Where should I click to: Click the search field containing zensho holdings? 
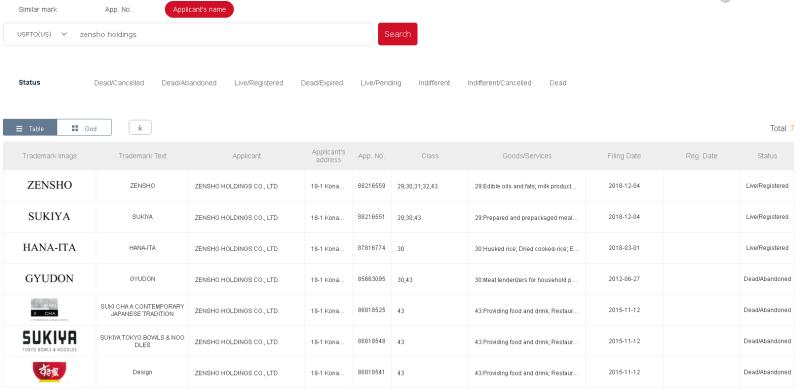pyautogui.click(x=223, y=34)
